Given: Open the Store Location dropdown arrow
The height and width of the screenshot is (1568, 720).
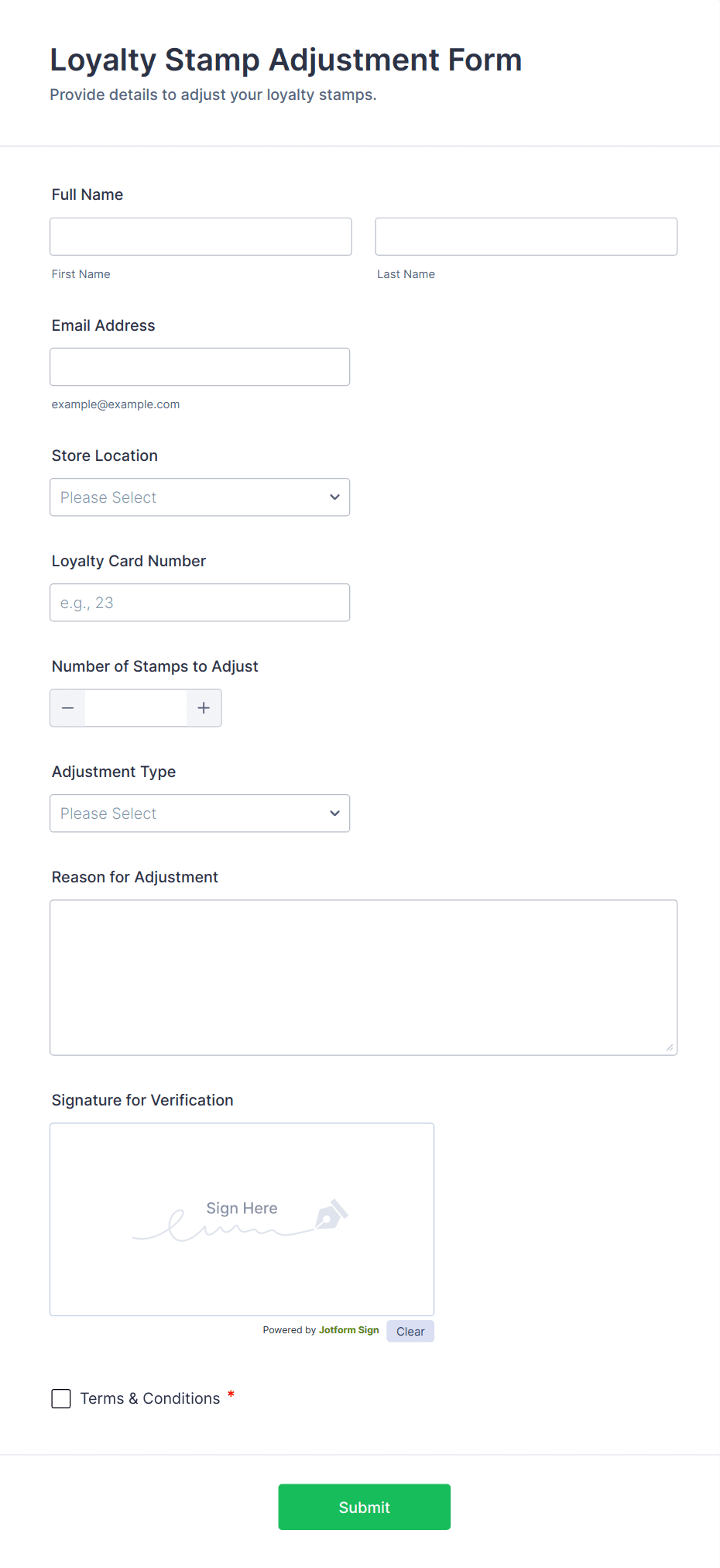Looking at the screenshot, I should (x=334, y=497).
